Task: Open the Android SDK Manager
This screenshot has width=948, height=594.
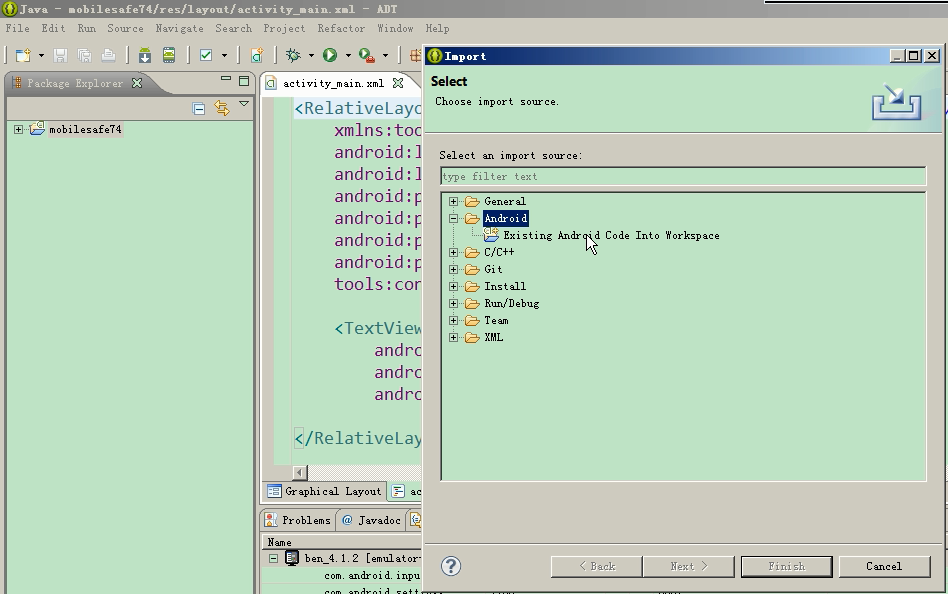Action: click(145, 56)
